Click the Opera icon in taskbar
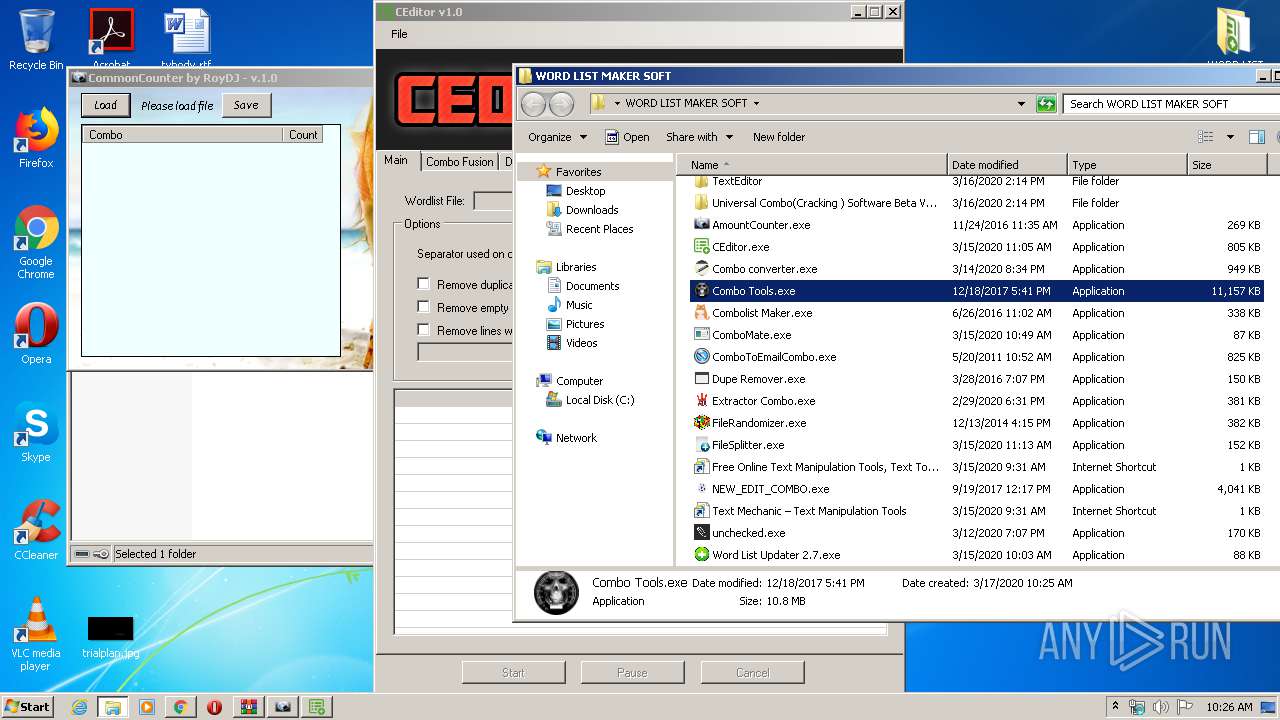 [214, 707]
